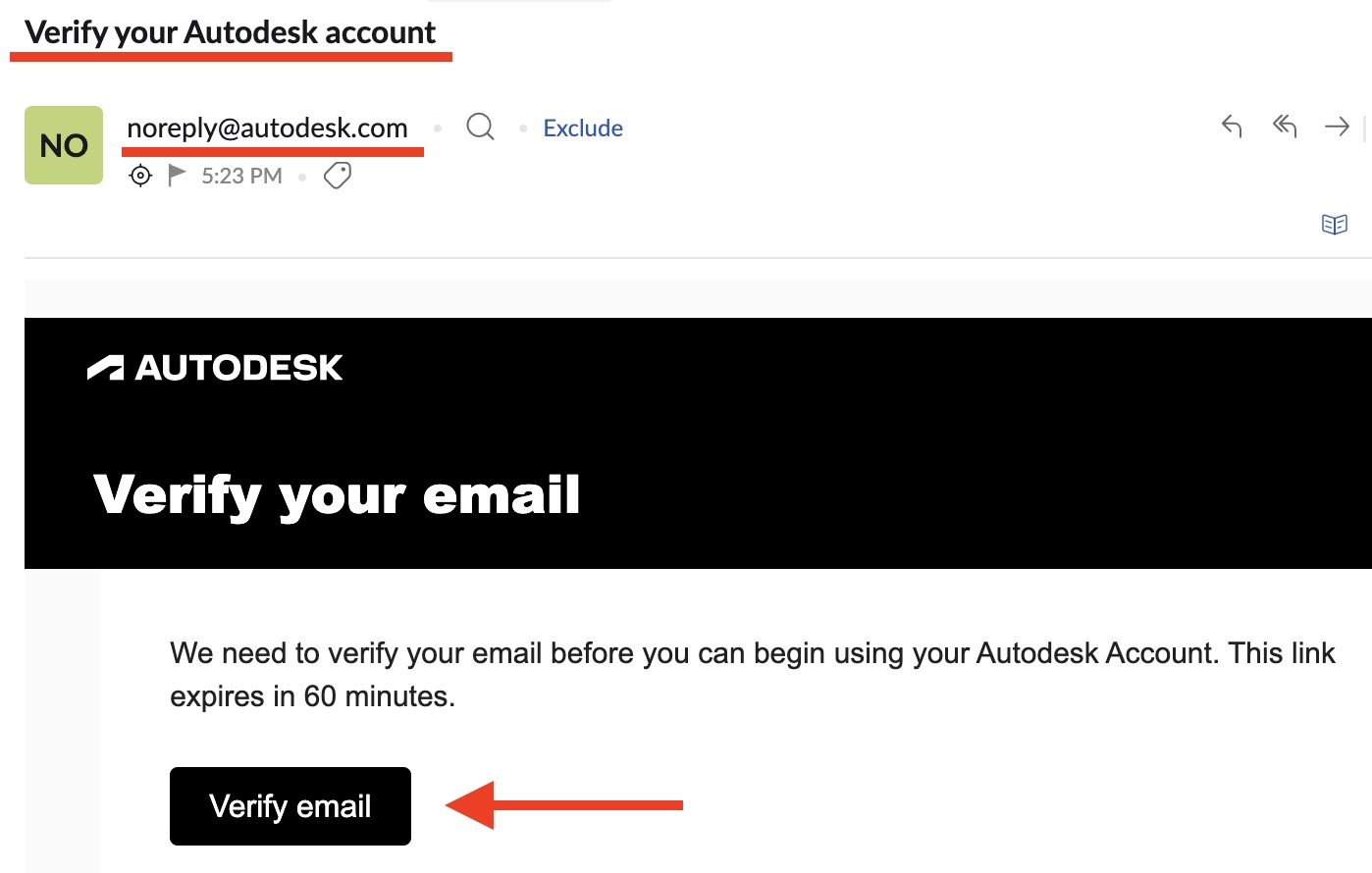The height and width of the screenshot is (873, 1372).
Task: Click the subject 'Verify your Autodesk account'
Action: coord(230,32)
